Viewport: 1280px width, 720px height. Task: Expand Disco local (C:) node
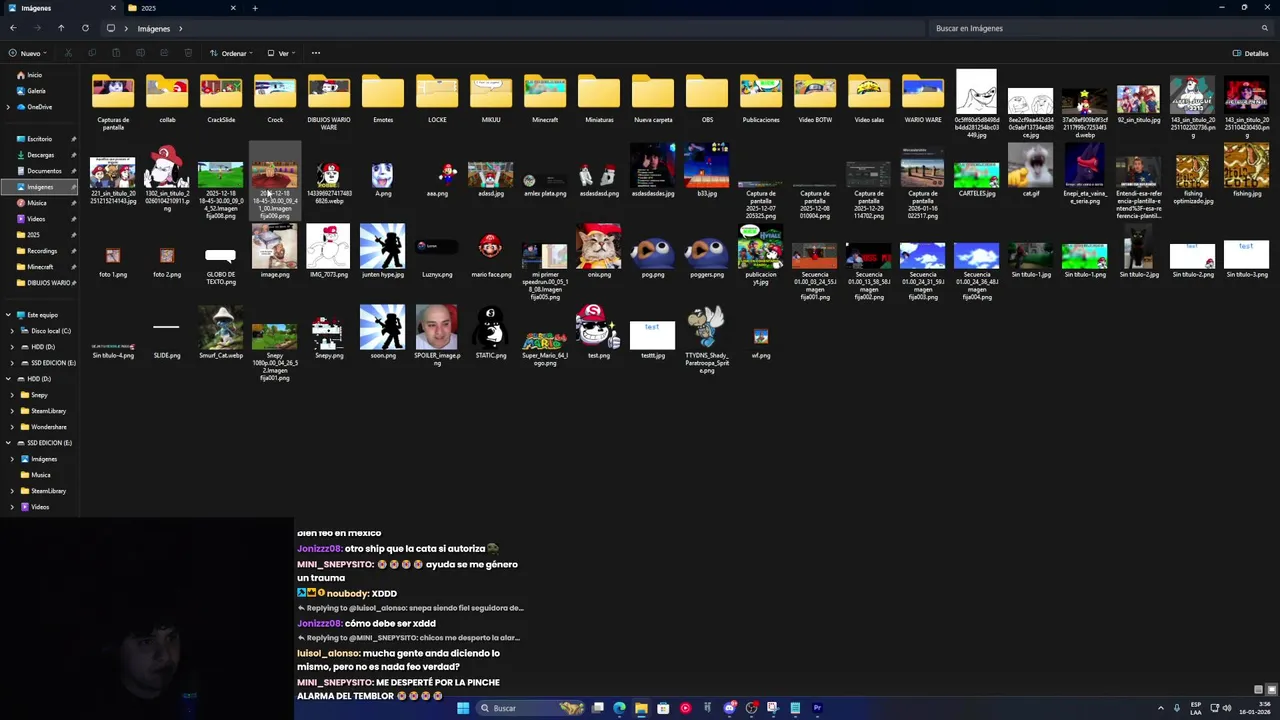pos(12,331)
